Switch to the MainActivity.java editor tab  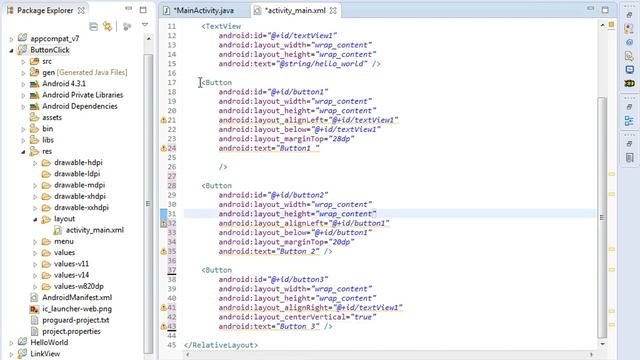pyautogui.click(x=203, y=11)
